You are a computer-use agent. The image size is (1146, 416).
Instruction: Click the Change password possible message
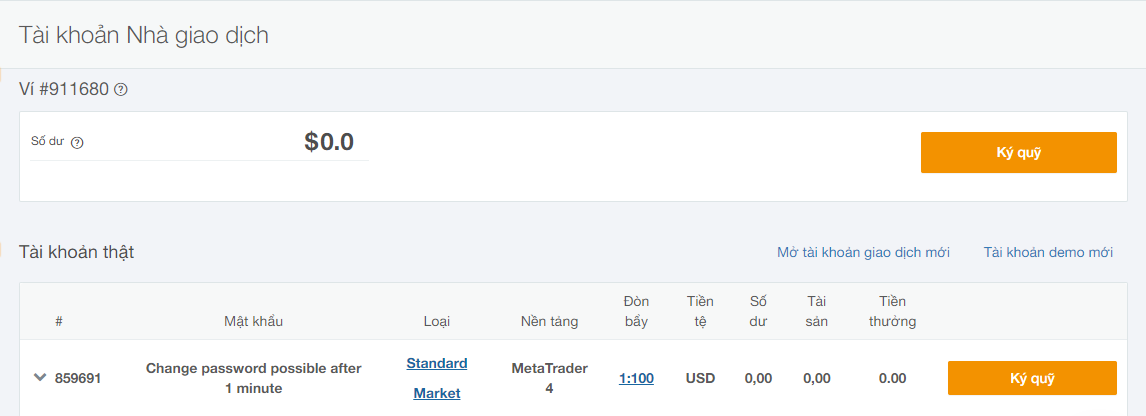pos(254,378)
